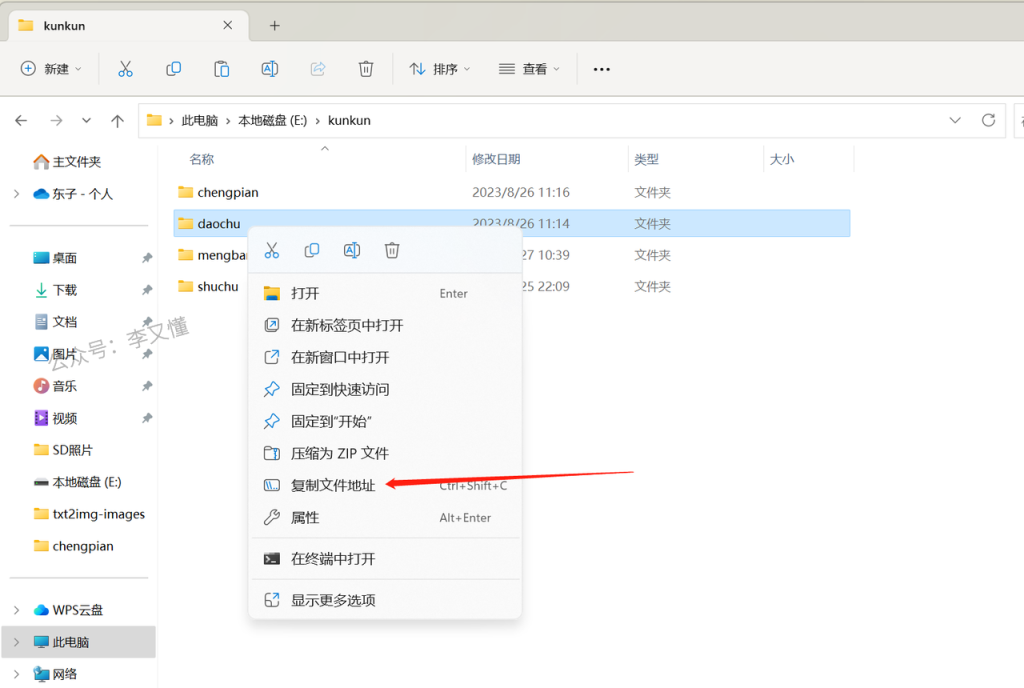Viewport: 1024px width, 688px height.
Task: Click the paste icon in the toolbar
Action: coord(221,69)
